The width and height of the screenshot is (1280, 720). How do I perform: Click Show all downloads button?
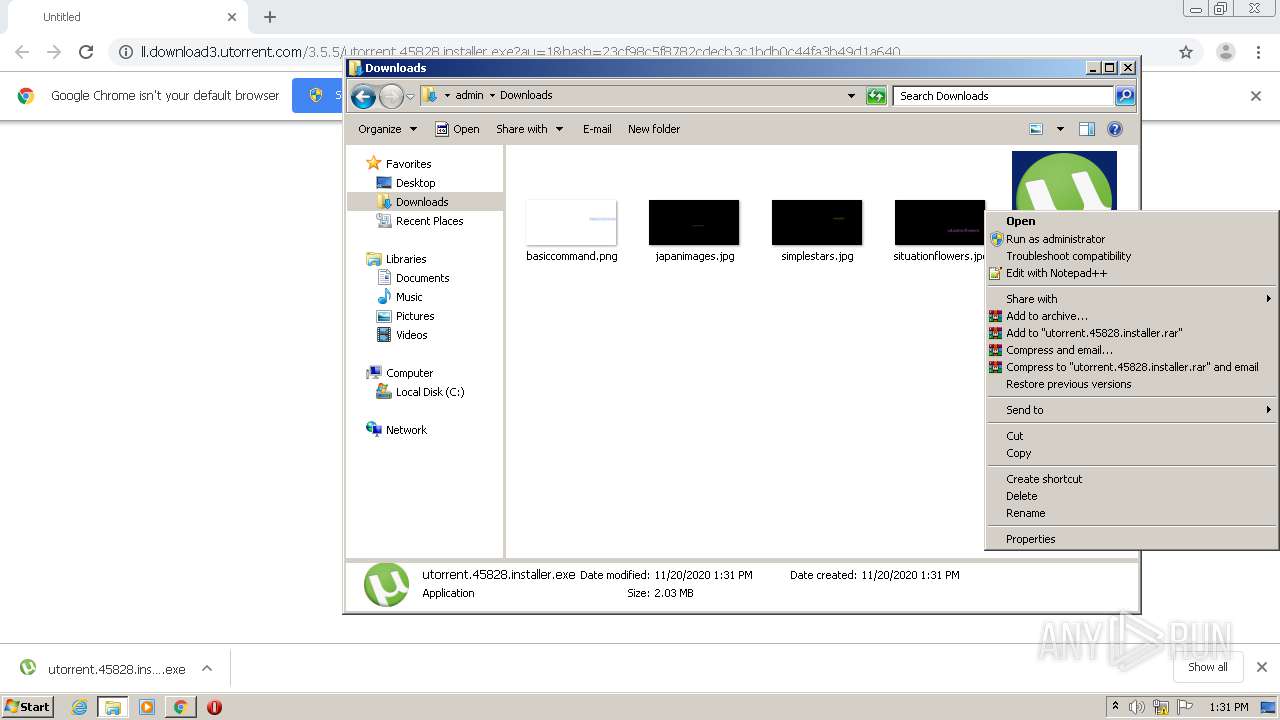tap(1208, 667)
